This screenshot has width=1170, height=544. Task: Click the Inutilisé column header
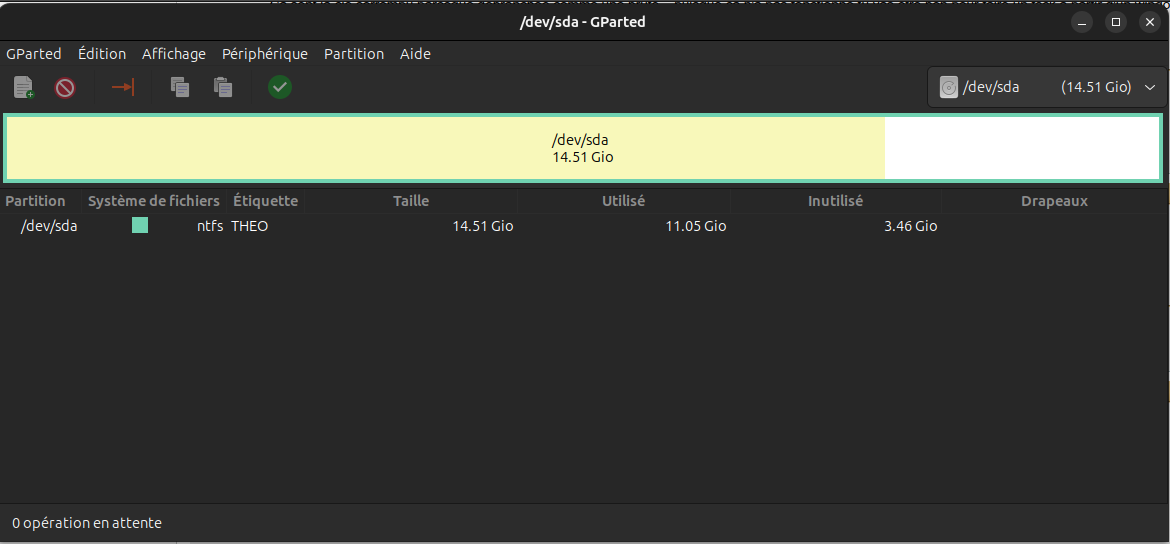click(x=836, y=201)
